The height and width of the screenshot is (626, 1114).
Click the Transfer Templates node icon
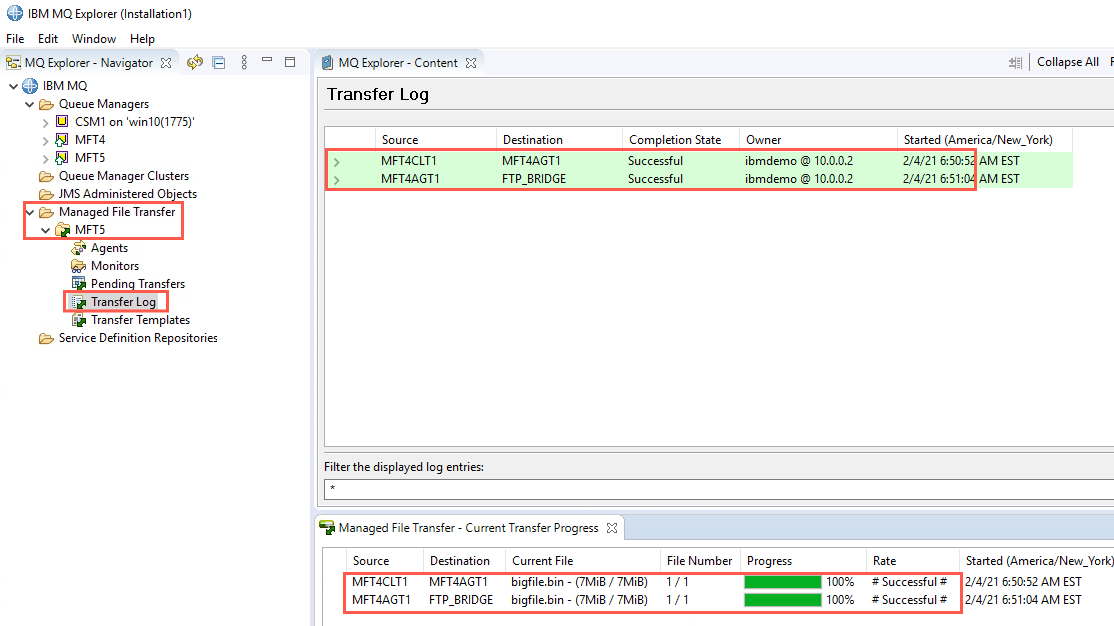pyautogui.click(x=78, y=320)
